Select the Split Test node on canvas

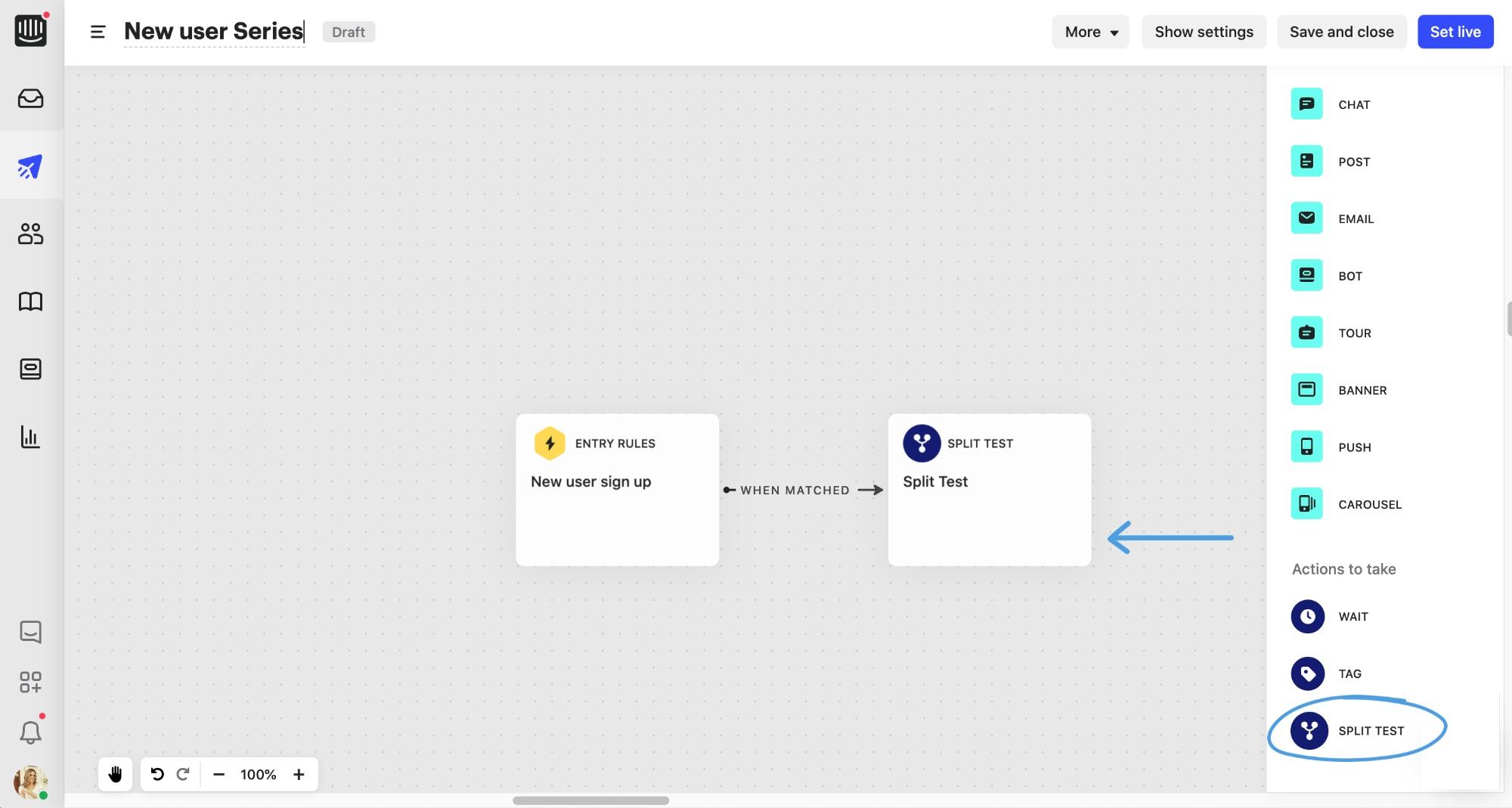coord(989,489)
